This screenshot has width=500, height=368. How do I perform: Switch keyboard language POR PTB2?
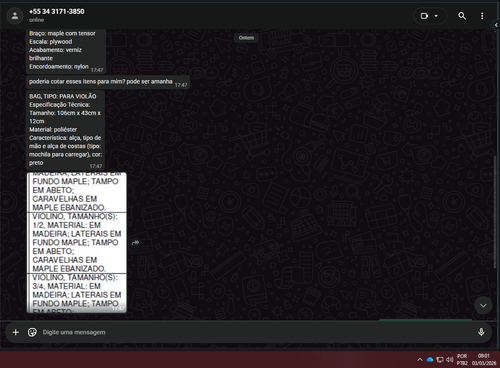[x=462, y=359]
